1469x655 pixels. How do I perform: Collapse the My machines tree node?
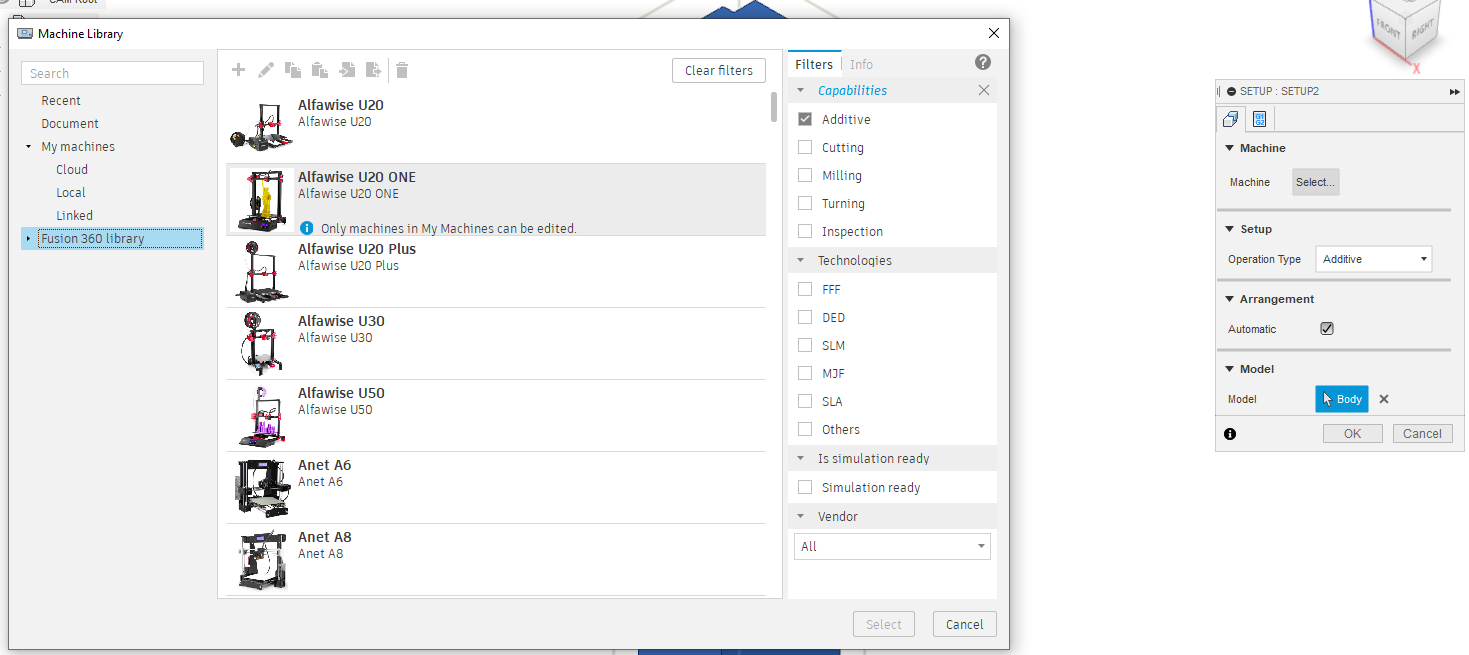point(29,147)
